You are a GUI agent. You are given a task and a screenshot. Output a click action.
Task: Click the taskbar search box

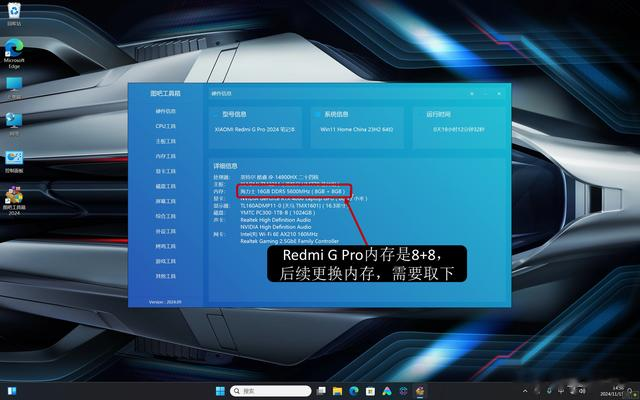click(270, 391)
